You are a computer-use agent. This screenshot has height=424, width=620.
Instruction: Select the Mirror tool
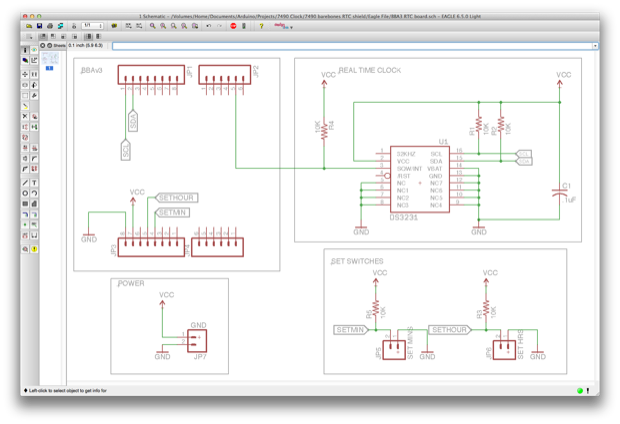pyautogui.click(x=25, y=85)
